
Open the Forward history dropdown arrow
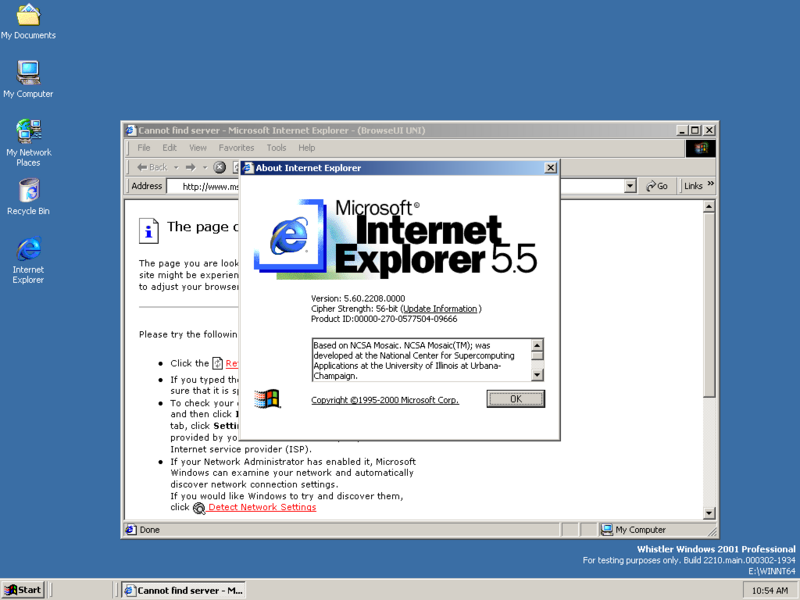205,167
